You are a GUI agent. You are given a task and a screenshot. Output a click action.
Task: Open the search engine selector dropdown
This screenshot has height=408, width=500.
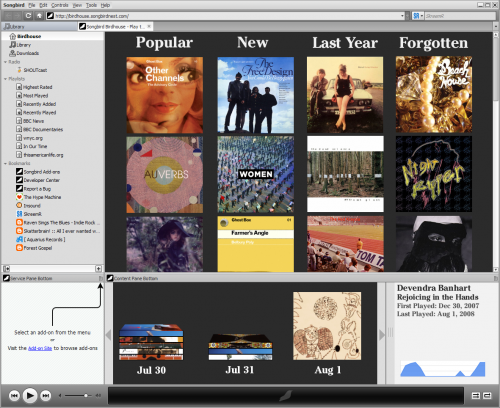coord(418,16)
